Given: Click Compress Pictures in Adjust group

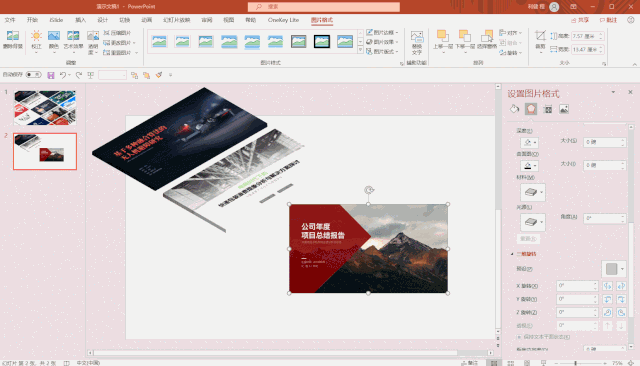Looking at the screenshot, I should [117, 33].
